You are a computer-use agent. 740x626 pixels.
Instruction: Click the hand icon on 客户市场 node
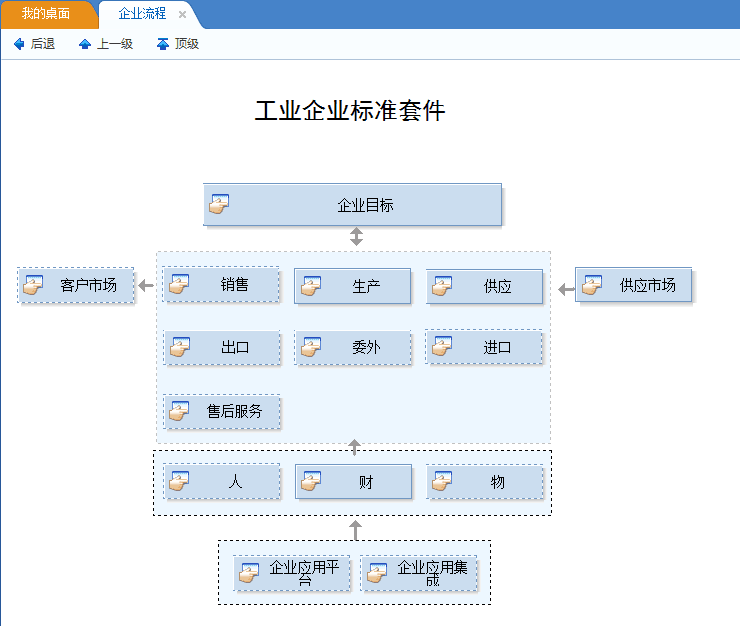34,285
